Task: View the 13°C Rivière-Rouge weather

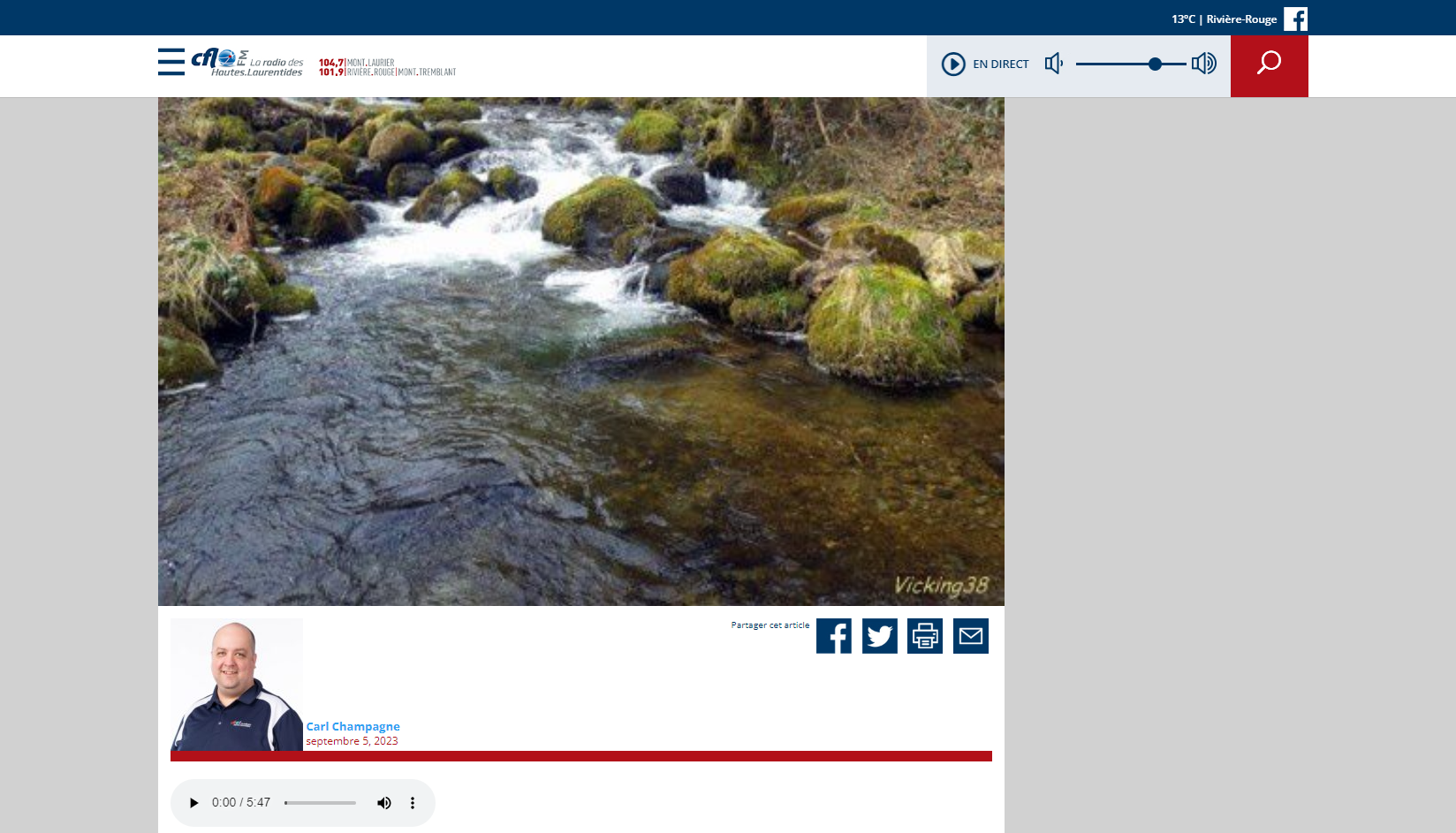Action: coord(1224,19)
